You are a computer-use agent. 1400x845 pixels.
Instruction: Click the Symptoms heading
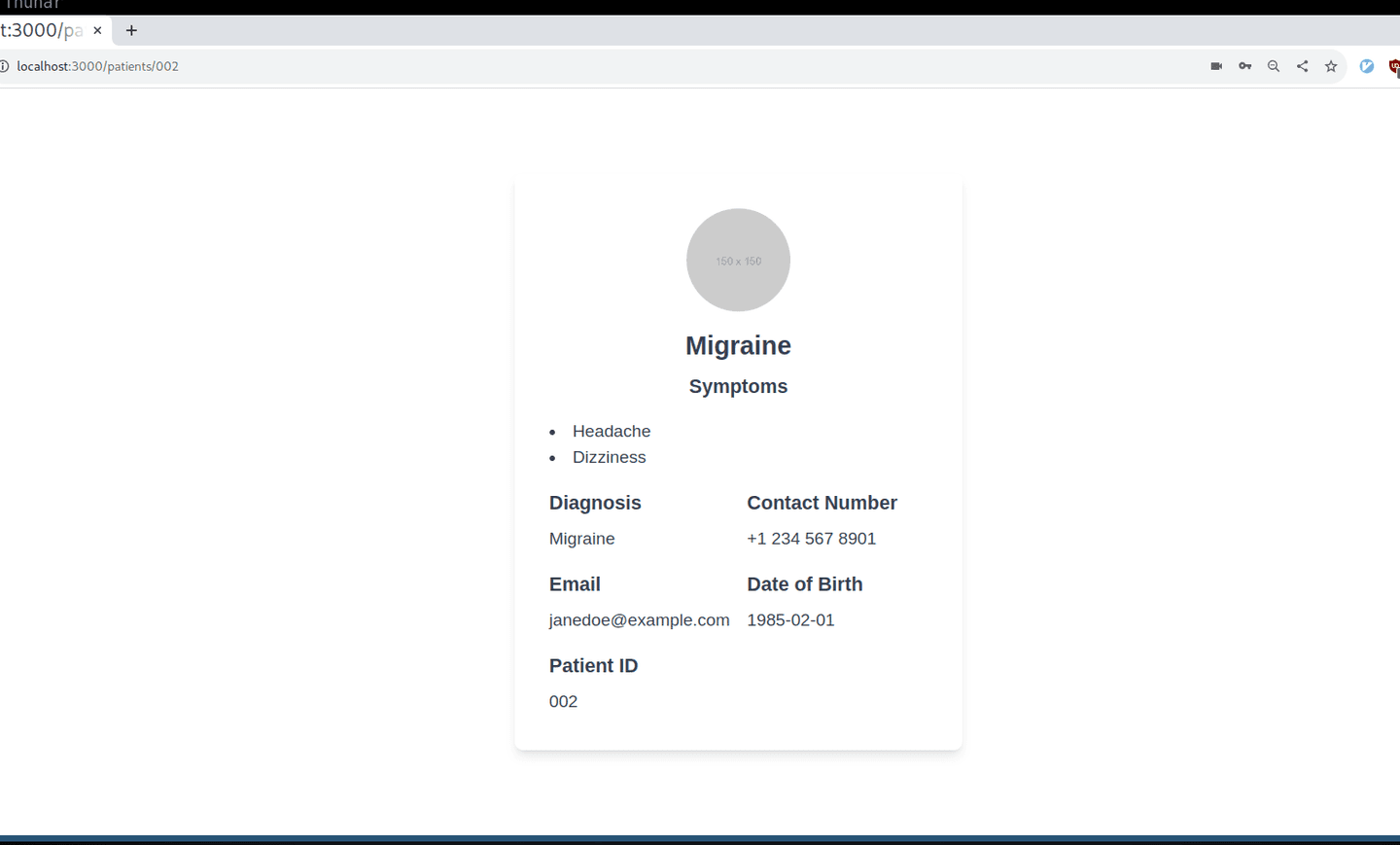coord(738,386)
